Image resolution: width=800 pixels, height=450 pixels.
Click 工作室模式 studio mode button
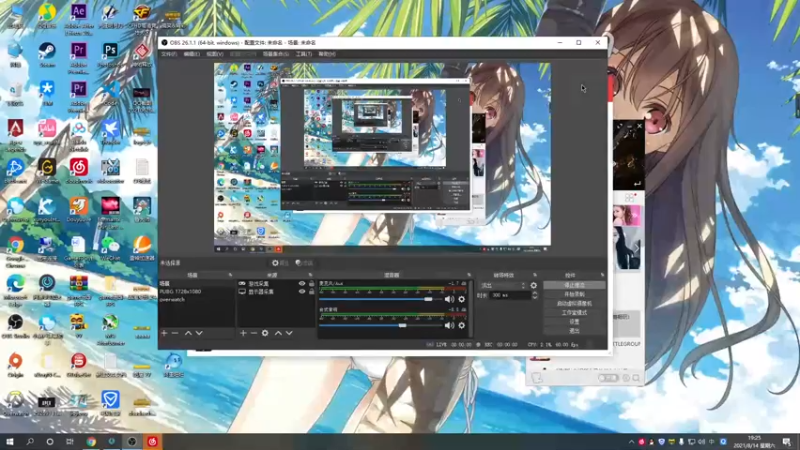[x=574, y=313]
